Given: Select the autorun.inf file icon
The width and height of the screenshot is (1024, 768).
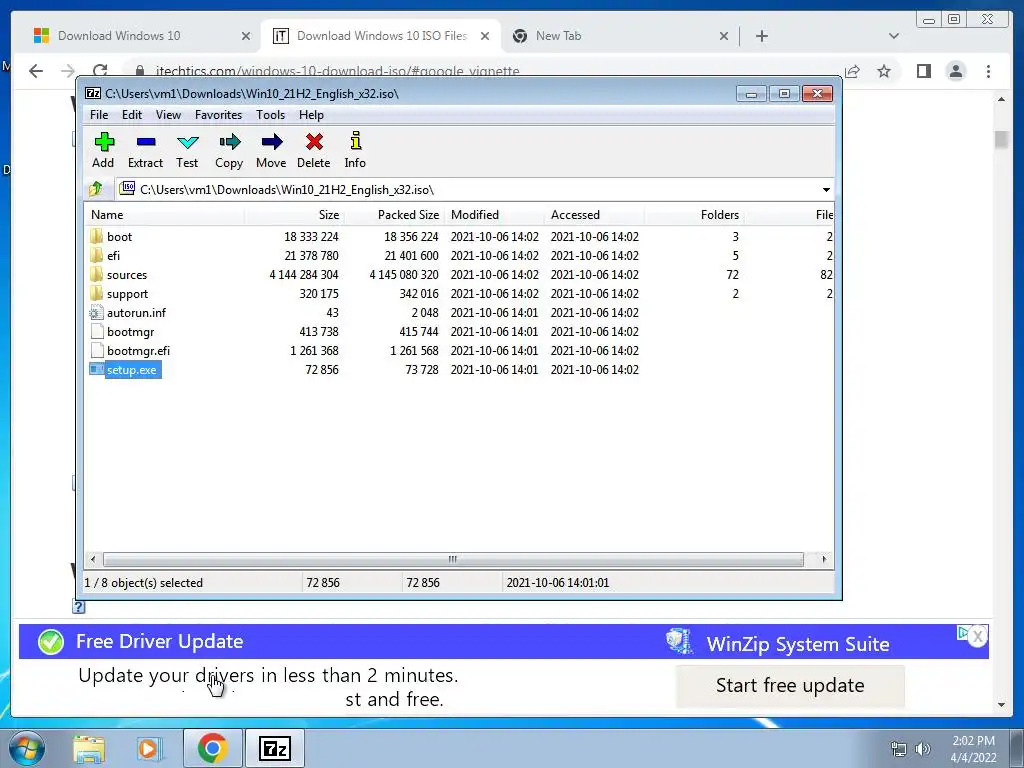Looking at the screenshot, I should 97,312.
